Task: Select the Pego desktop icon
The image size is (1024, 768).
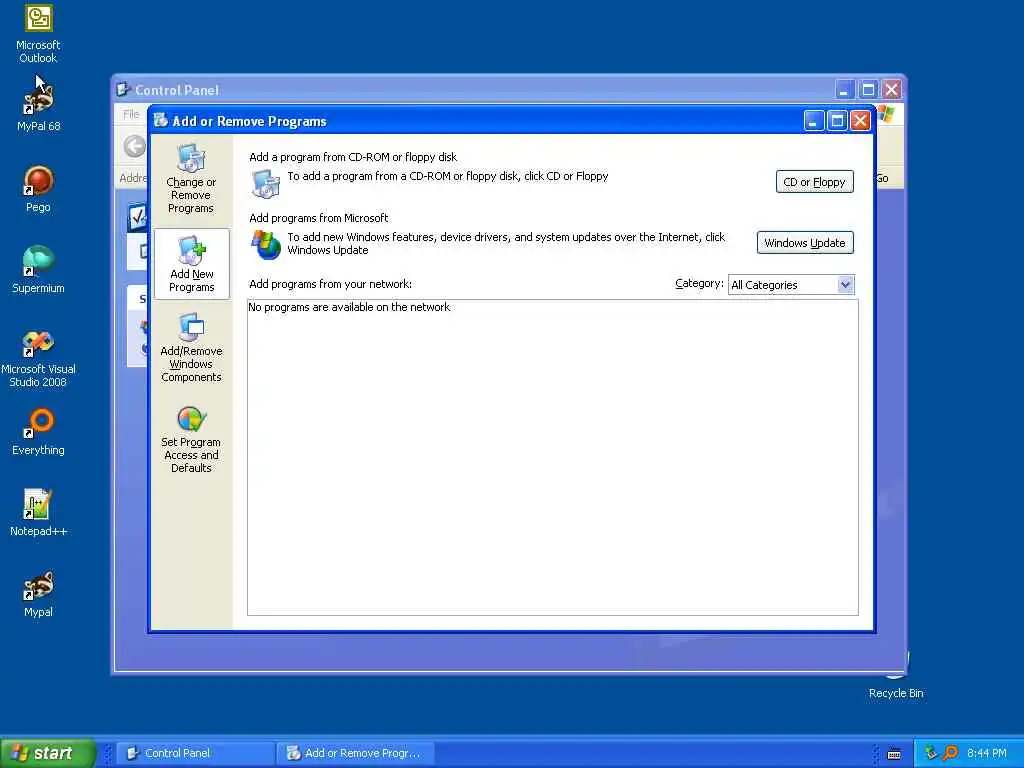Action: pos(38,189)
